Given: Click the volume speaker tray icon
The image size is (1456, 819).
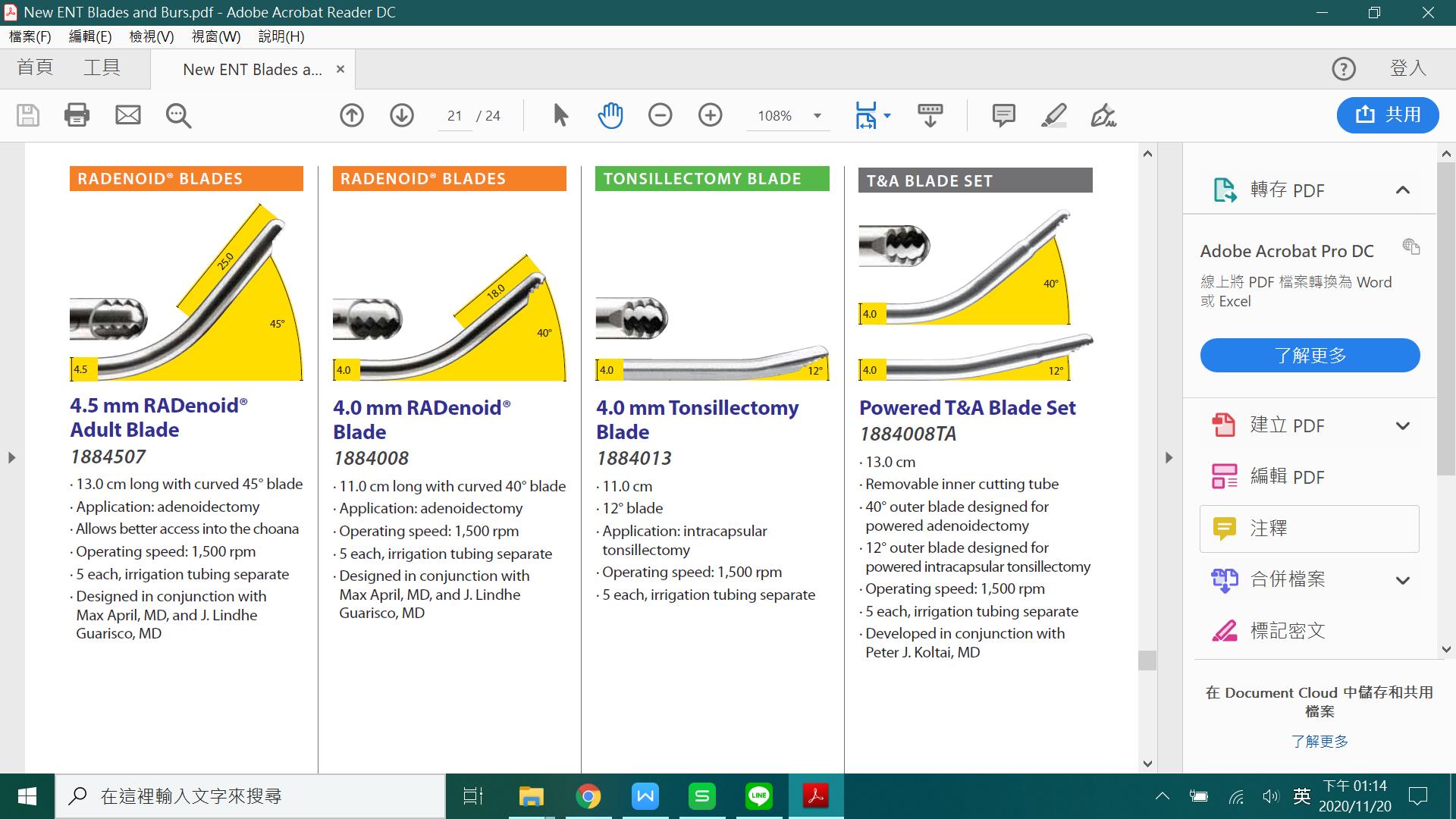Looking at the screenshot, I should (1270, 796).
